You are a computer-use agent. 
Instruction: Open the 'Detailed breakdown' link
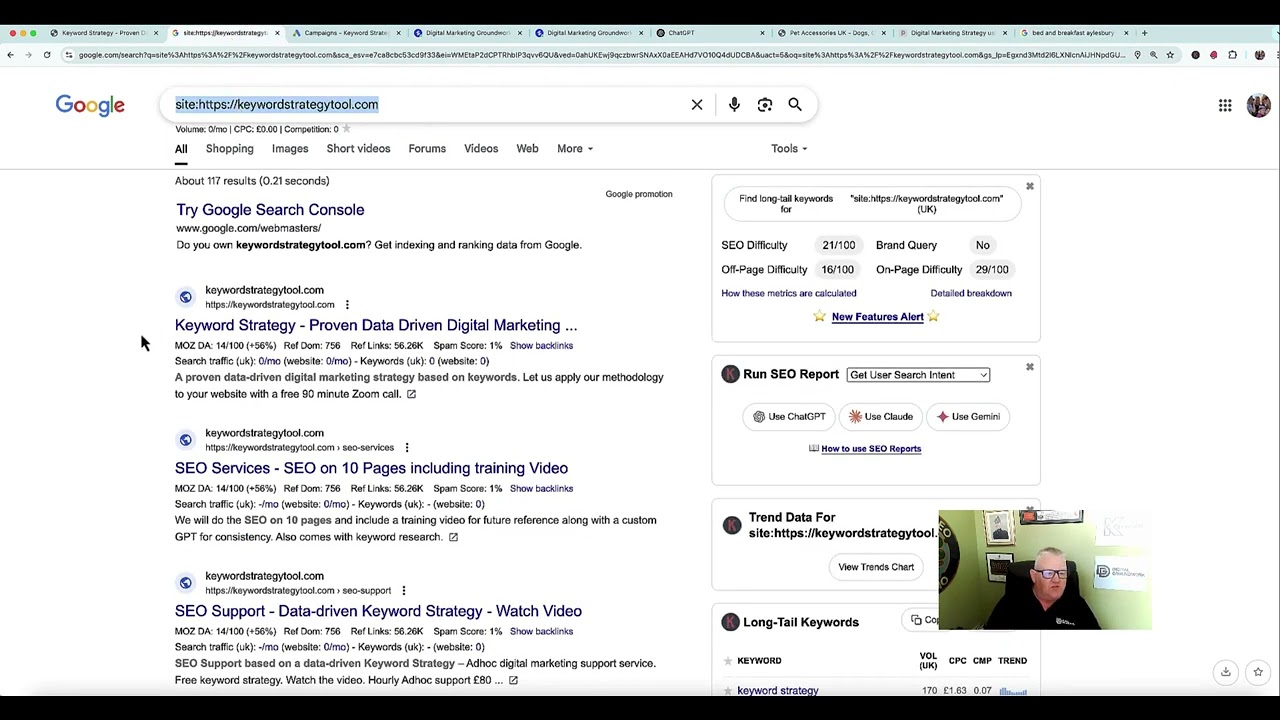pyautogui.click(x=971, y=293)
